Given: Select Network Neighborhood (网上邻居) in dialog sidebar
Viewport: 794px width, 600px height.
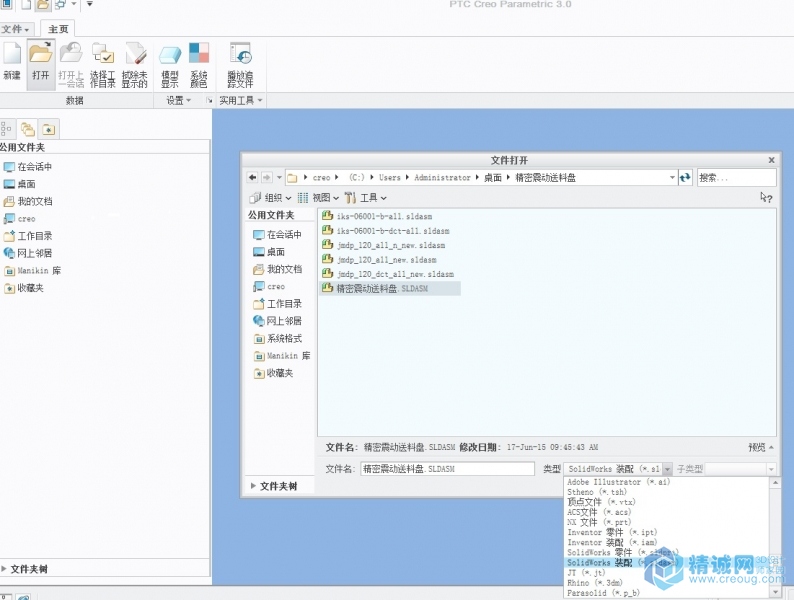Looking at the screenshot, I should [x=277, y=321].
